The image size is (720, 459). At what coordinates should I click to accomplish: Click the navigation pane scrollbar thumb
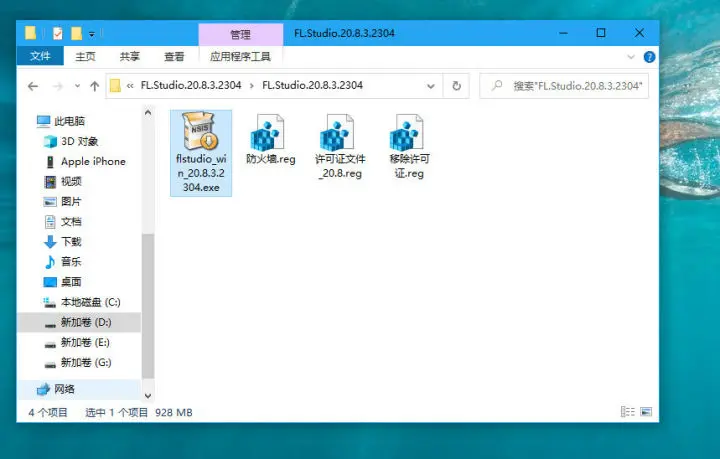coord(148,306)
